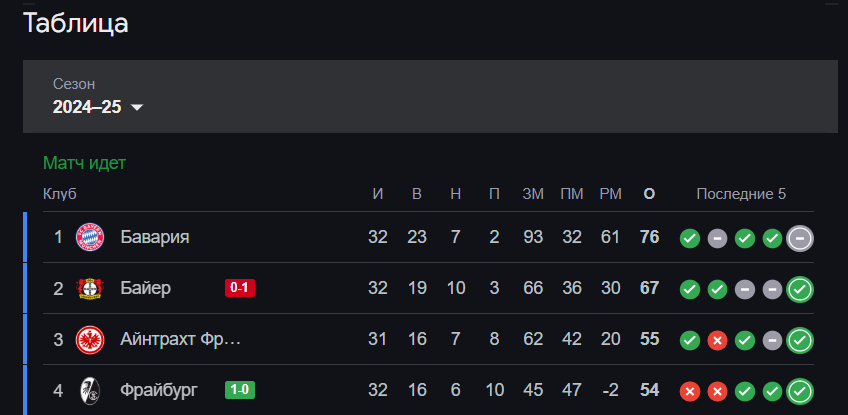Open the Байер team link
Viewport: 848px width, 415px height.
[146, 289]
